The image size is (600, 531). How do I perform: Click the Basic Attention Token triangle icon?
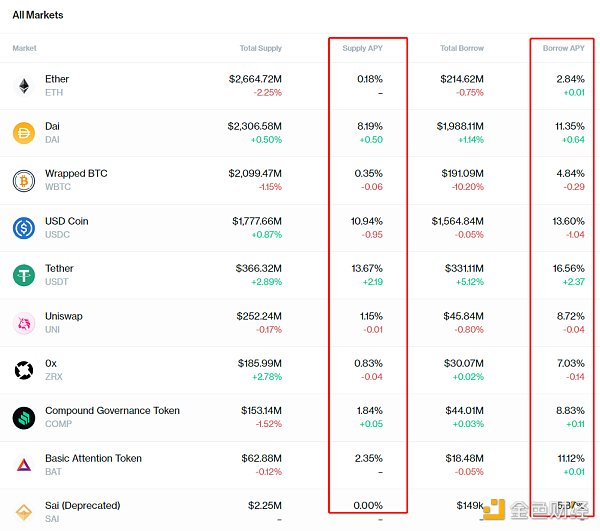click(24, 465)
